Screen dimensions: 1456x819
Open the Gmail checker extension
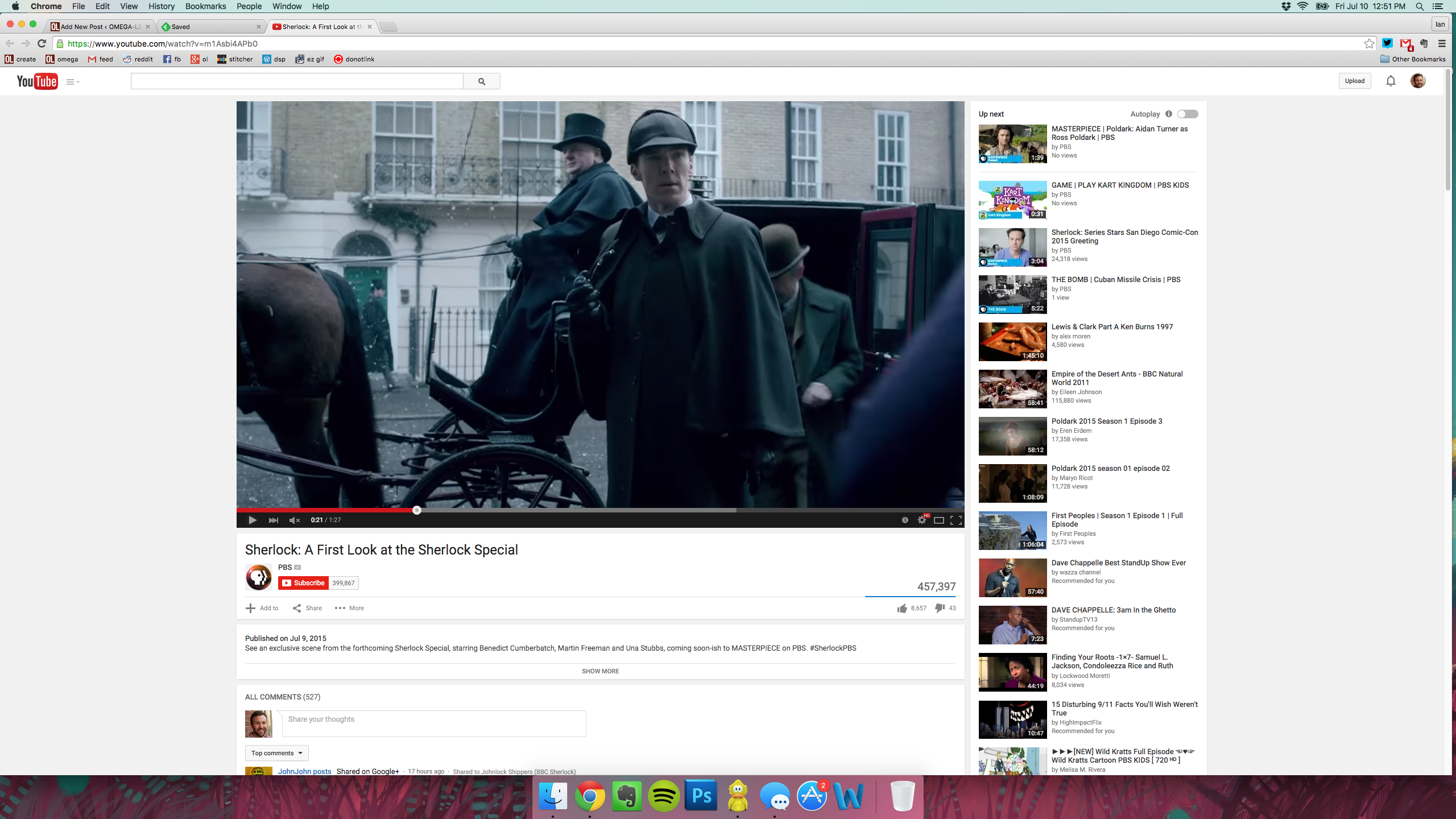click(x=1406, y=44)
